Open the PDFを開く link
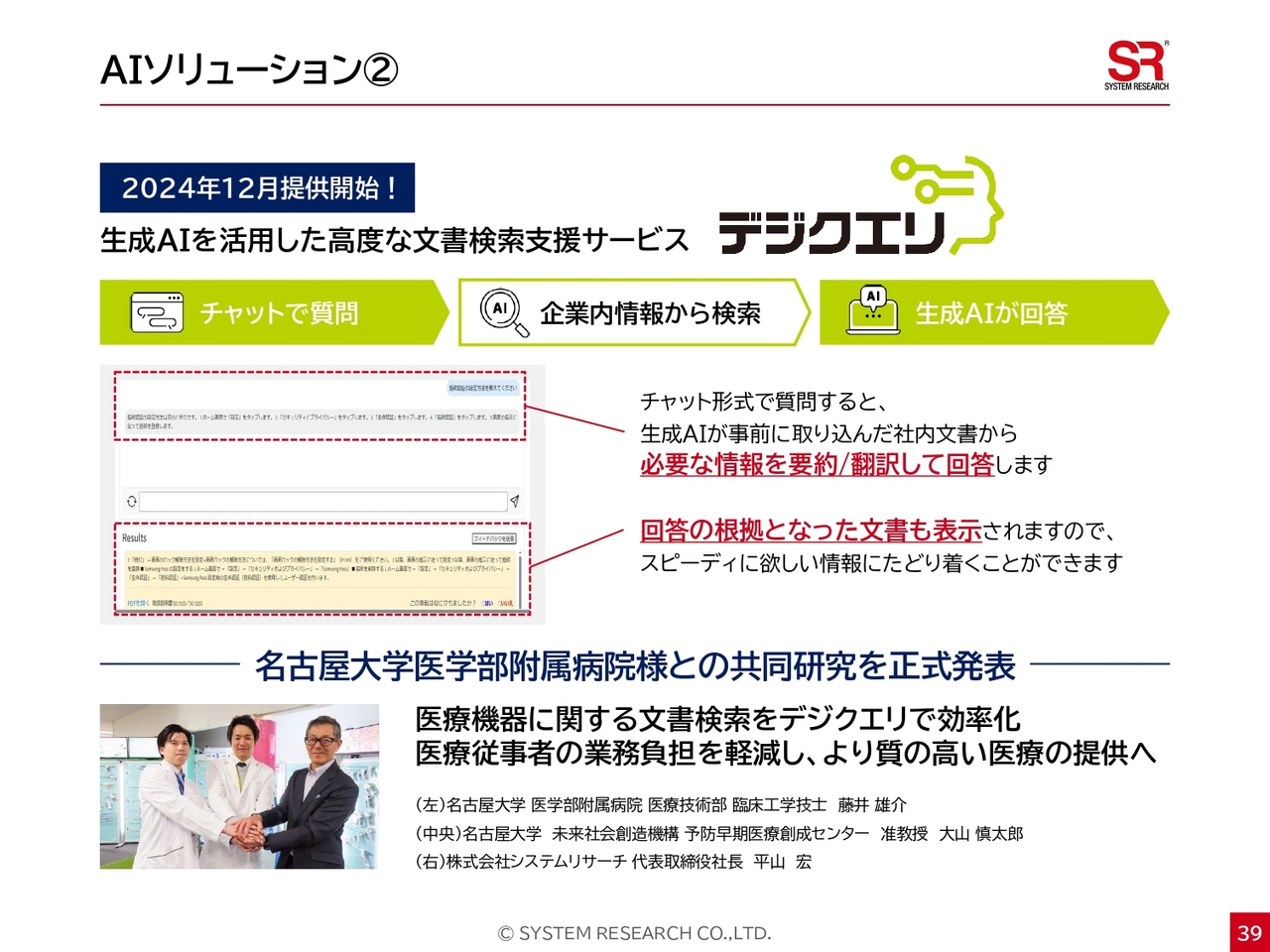Screen dimensions: 1270x952 click(136, 603)
